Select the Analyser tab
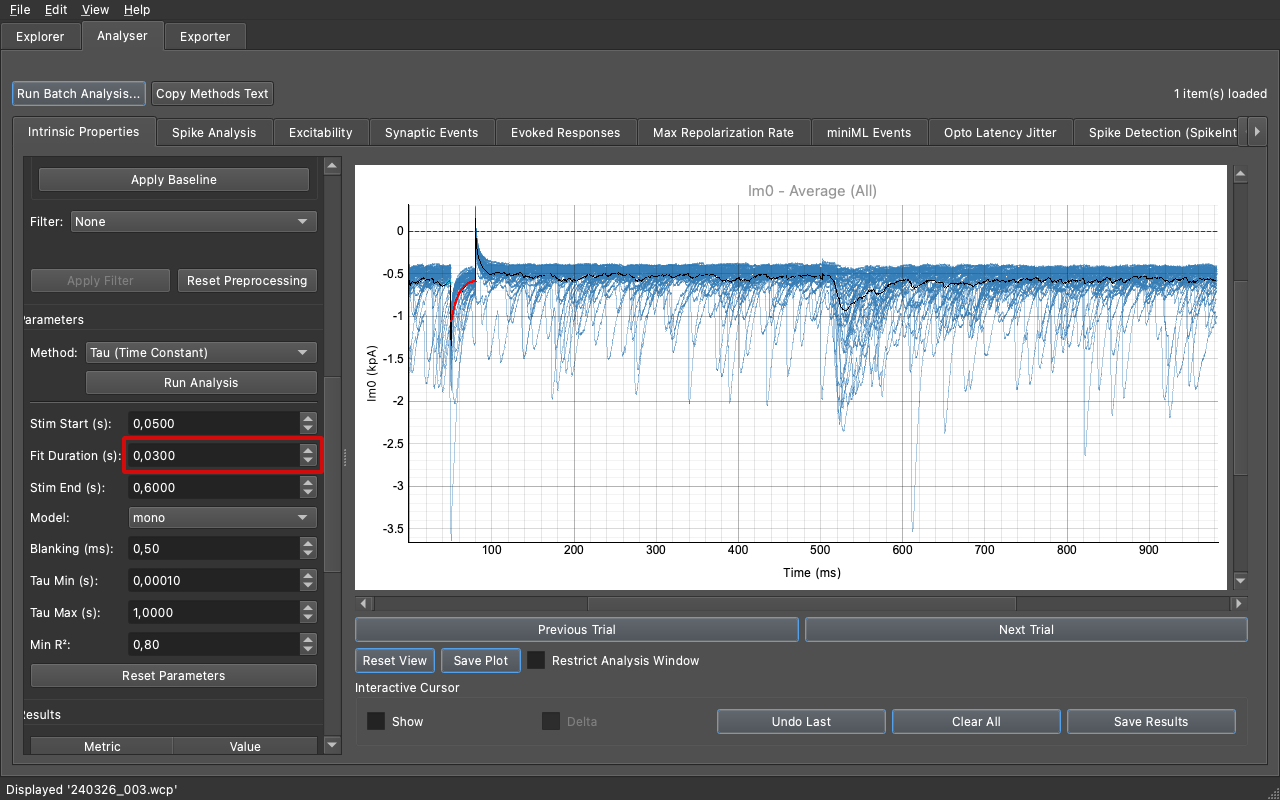The height and width of the screenshot is (800, 1280). (122, 35)
